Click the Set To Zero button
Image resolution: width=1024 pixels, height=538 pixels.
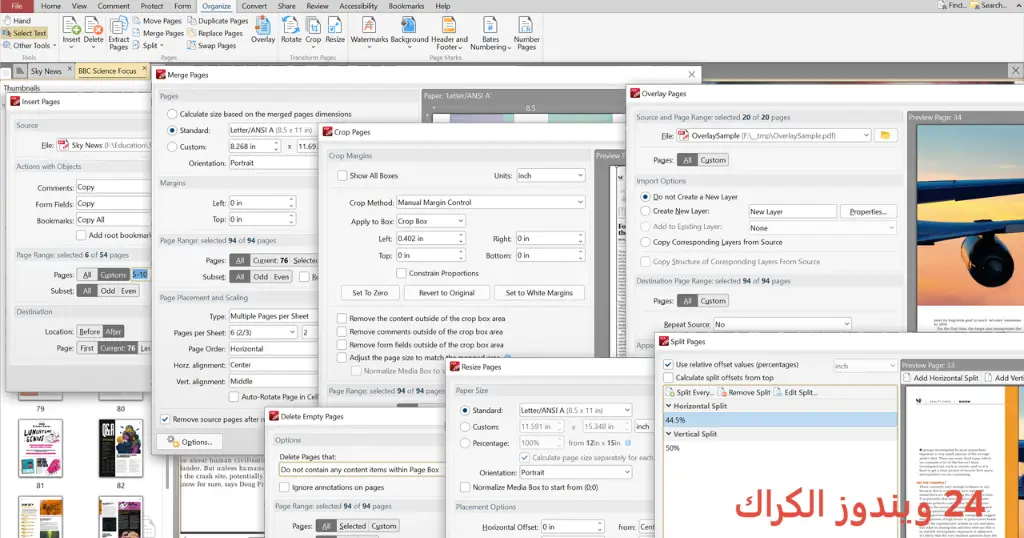[x=370, y=293]
